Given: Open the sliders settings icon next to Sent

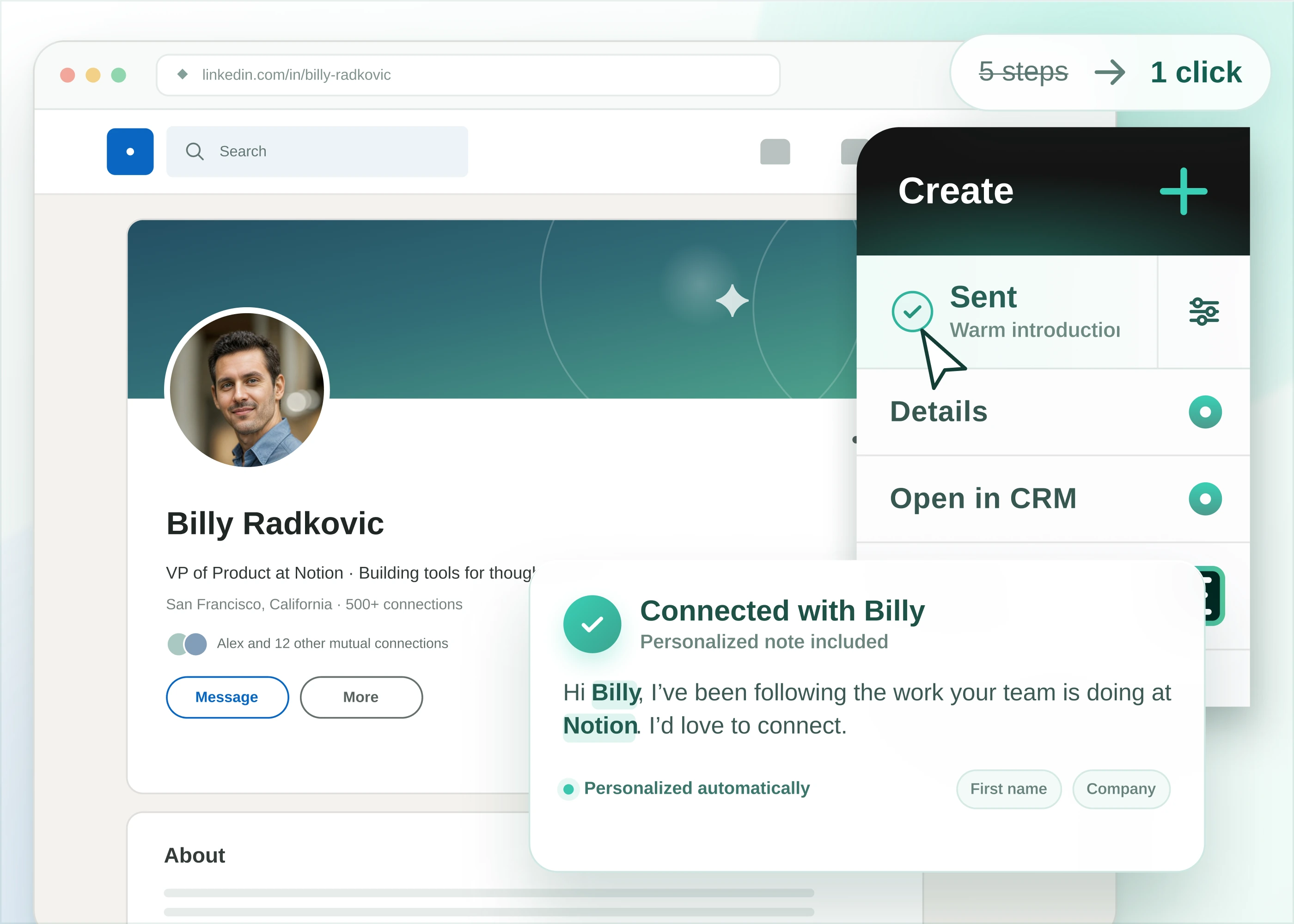Looking at the screenshot, I should tap(1204, 311).
